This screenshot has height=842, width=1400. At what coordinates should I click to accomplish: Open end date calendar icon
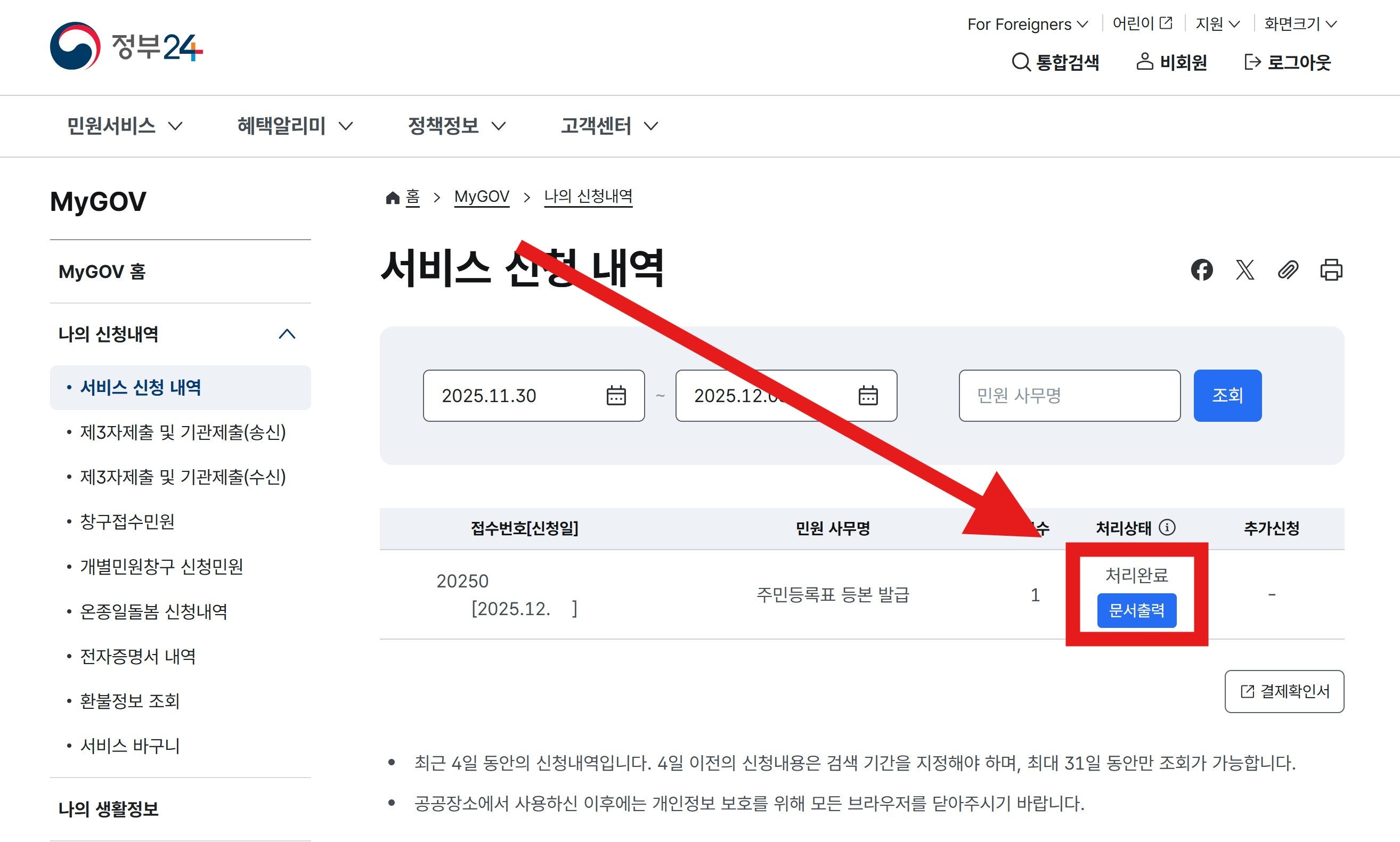click(x=868, y=396)
